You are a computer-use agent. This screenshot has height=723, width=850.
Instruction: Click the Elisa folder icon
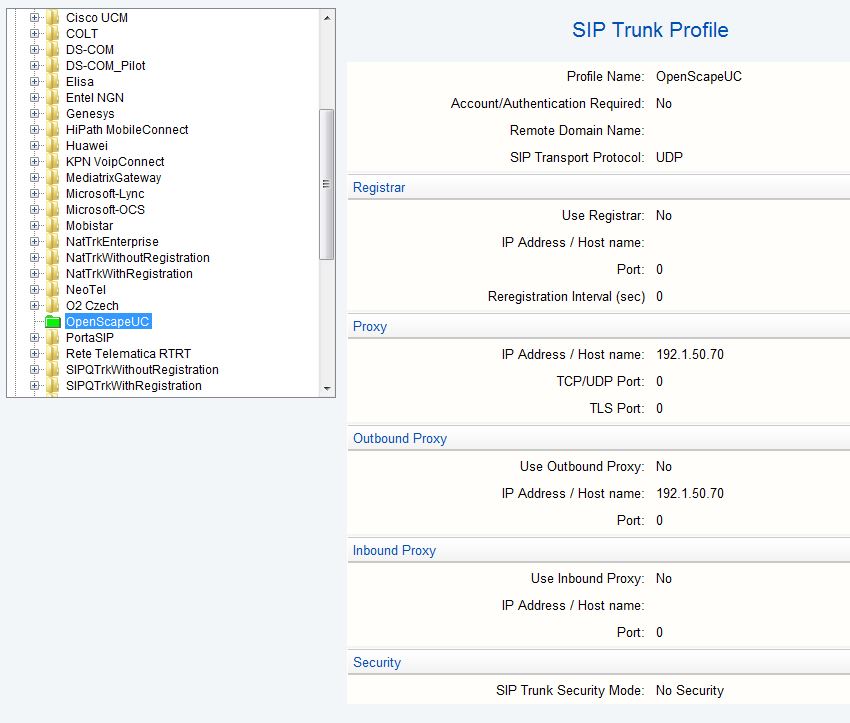tap(53, 82)
